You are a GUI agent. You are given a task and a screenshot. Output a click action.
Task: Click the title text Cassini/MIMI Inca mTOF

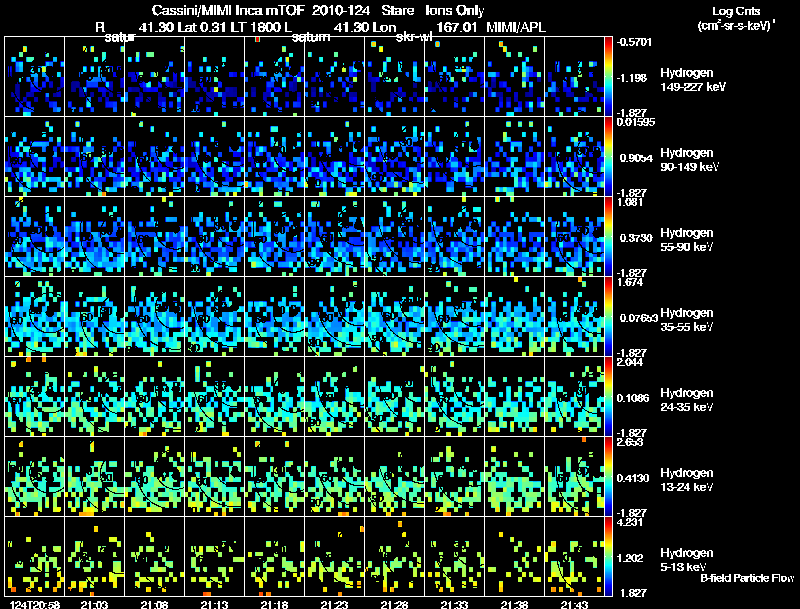pos(229,11)
